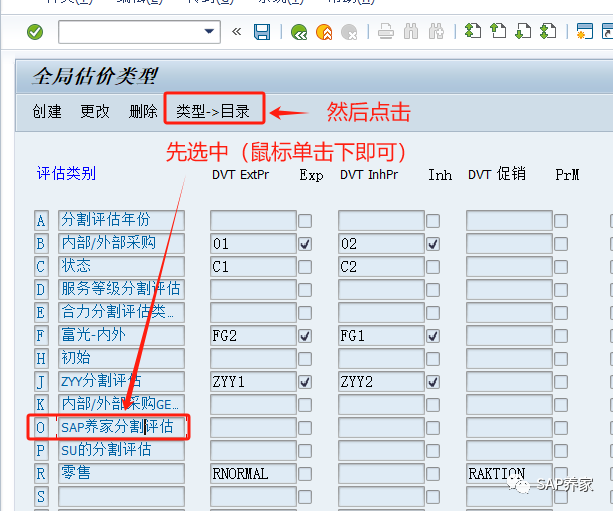Click field containing ZYY2
The width and height of the screenshot is (613, 511).
point(381,382)
